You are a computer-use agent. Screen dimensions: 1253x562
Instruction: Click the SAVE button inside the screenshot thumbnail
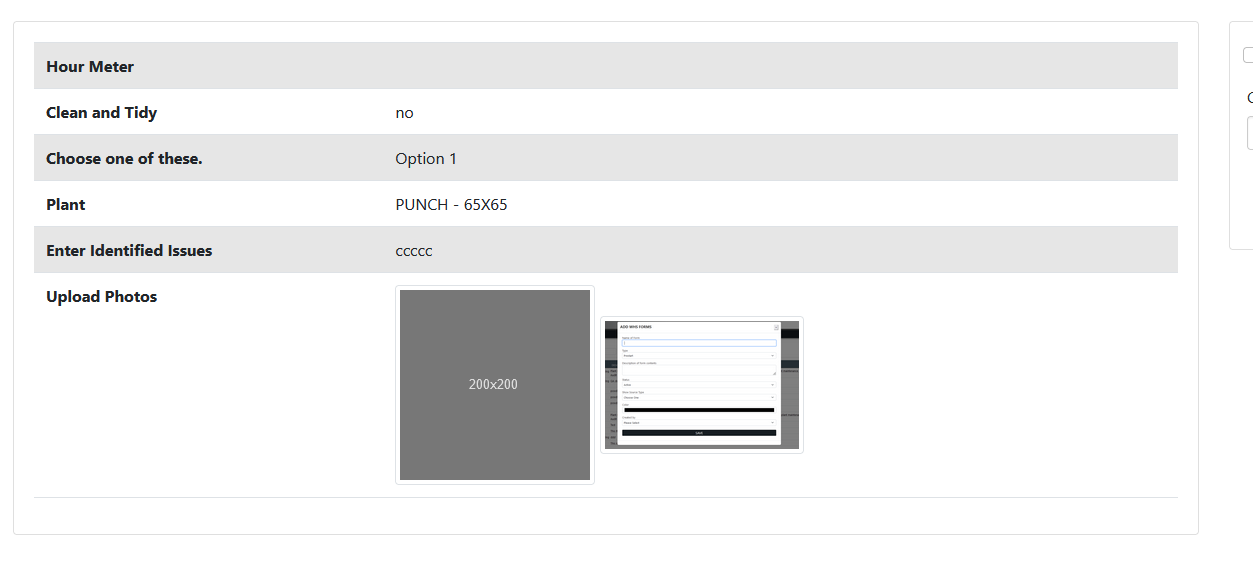click(x=699, y=433)
